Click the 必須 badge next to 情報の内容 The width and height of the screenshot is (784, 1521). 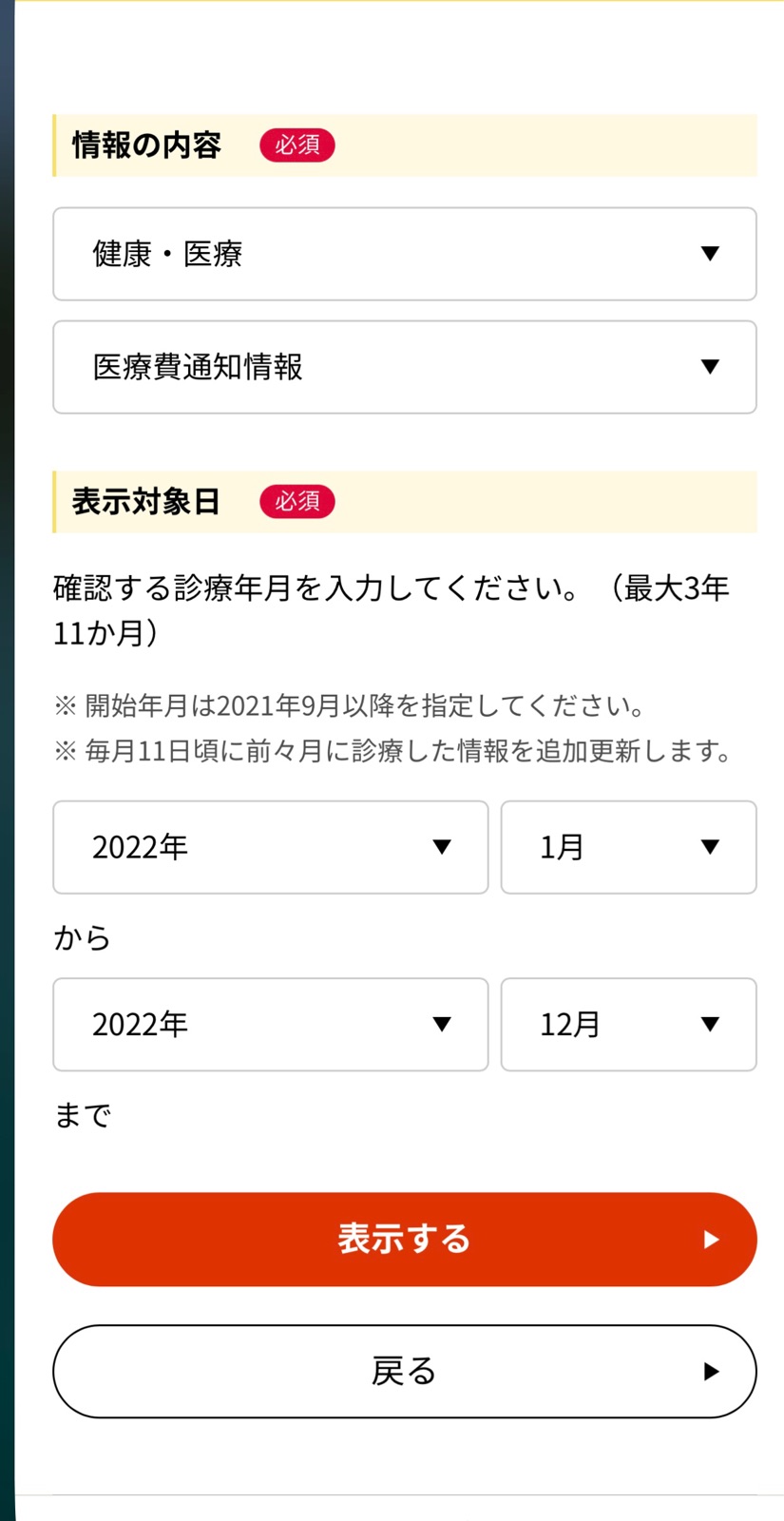297,144
